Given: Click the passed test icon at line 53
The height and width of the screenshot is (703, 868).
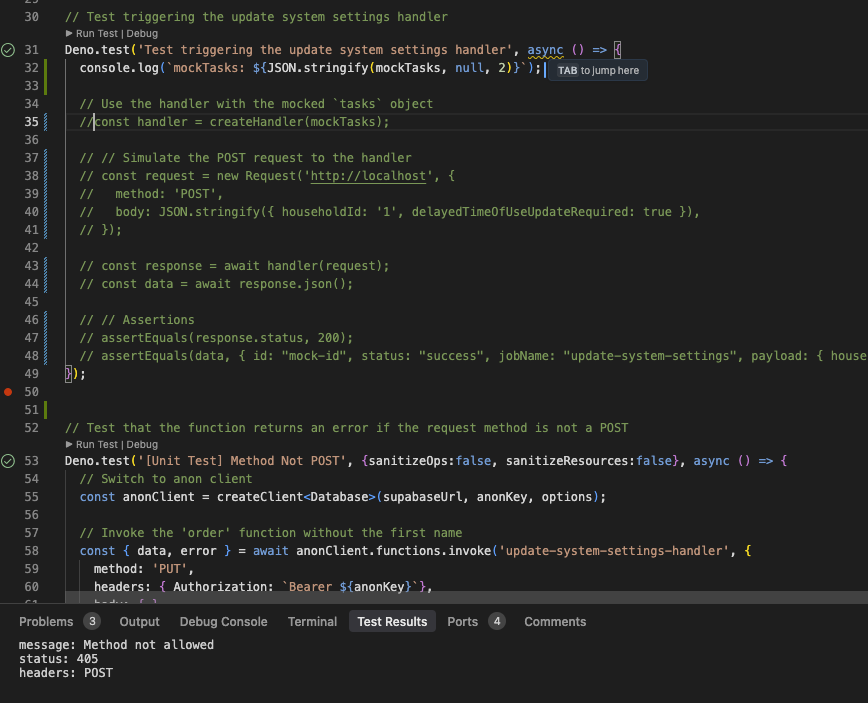Looking at the screenshot, I should [x=8, y=461].
